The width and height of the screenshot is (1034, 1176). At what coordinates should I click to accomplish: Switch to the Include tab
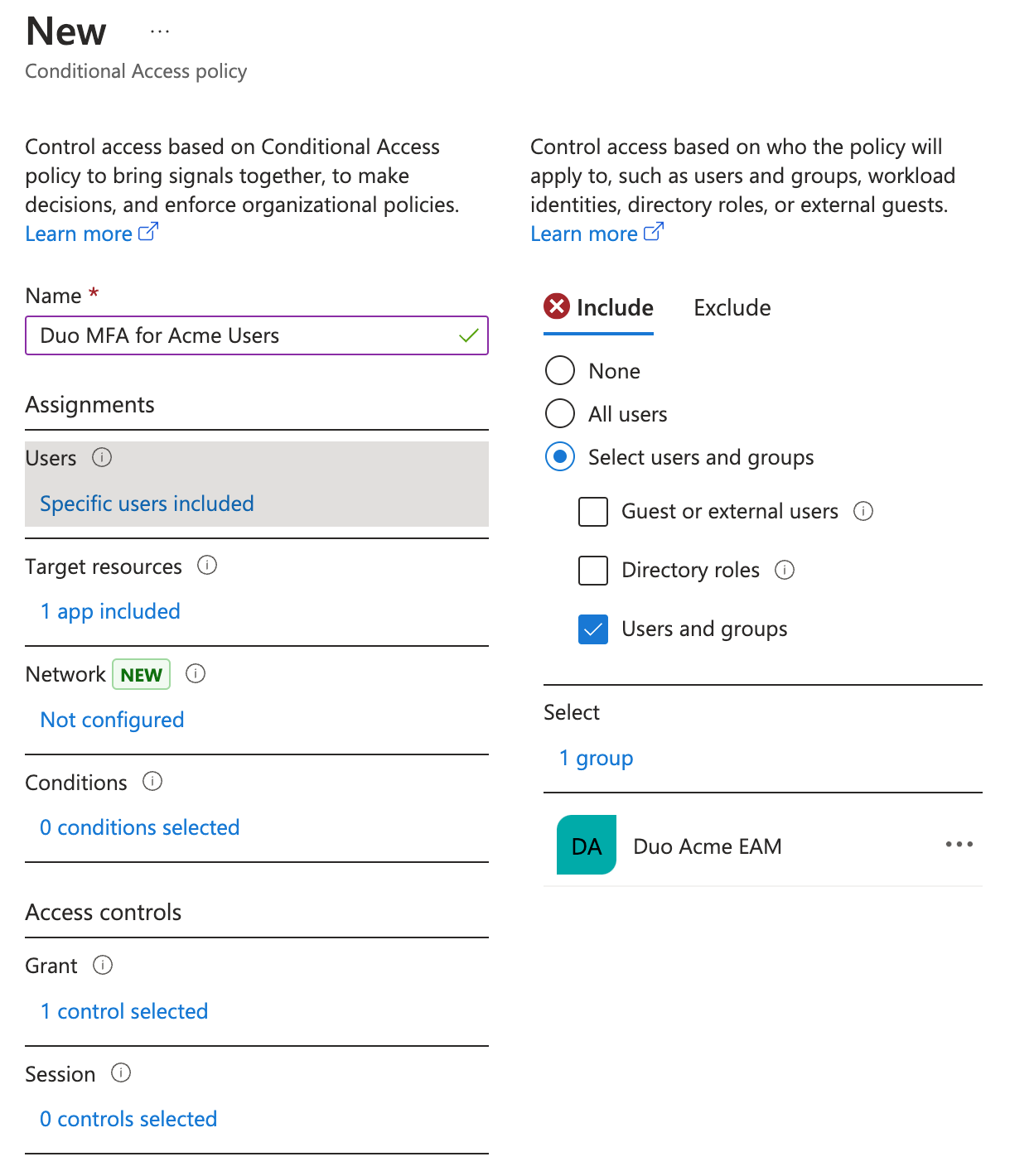(x=614, y=308)
